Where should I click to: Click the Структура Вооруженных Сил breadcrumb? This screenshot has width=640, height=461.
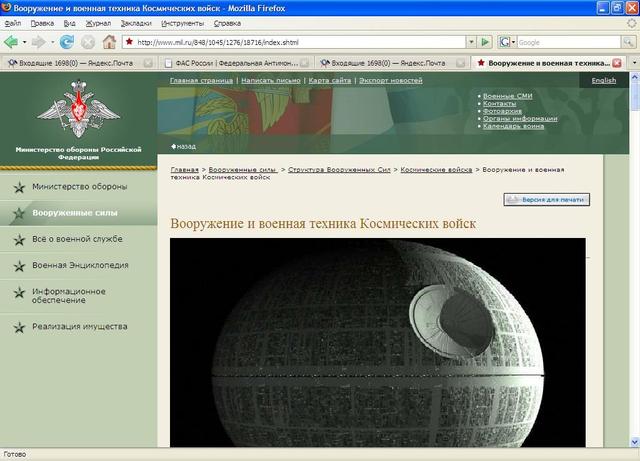[339, 169]
